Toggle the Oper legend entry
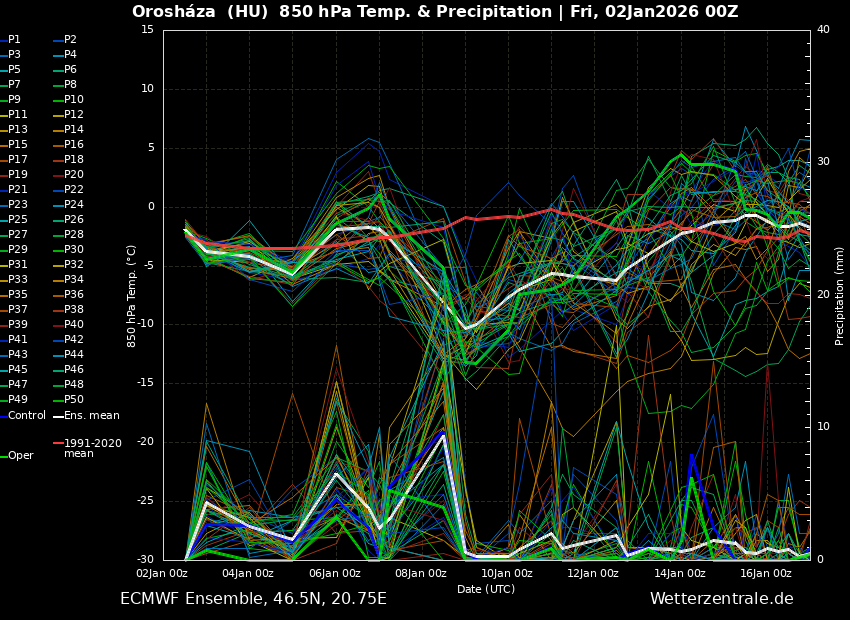 point(20,455)
